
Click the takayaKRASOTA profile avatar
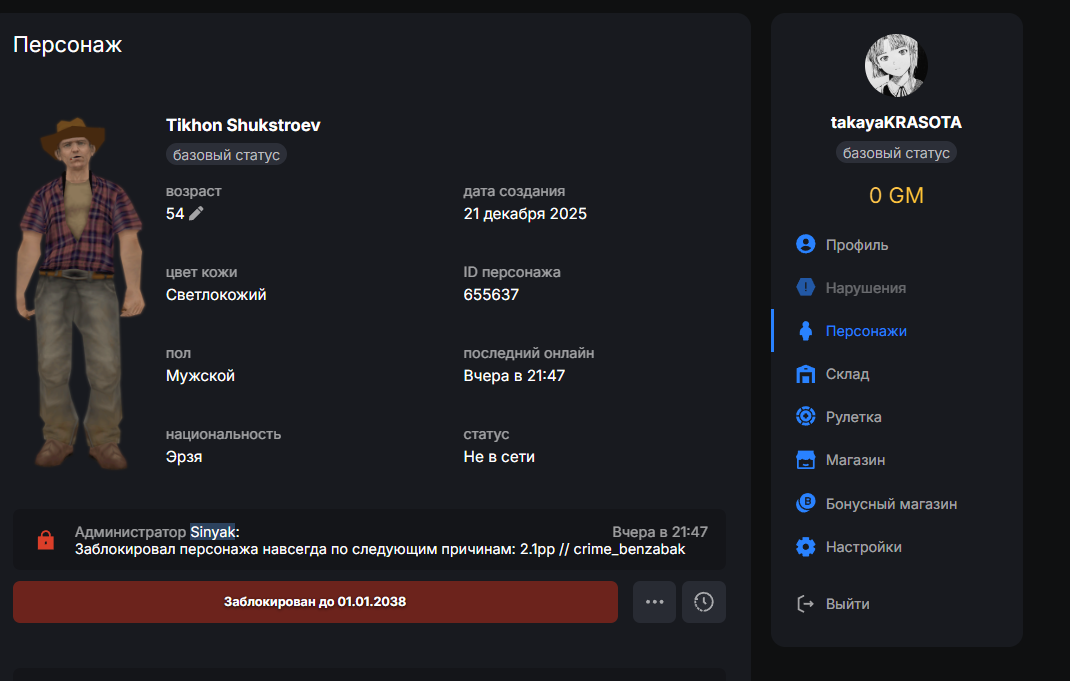tap(896, 66)
